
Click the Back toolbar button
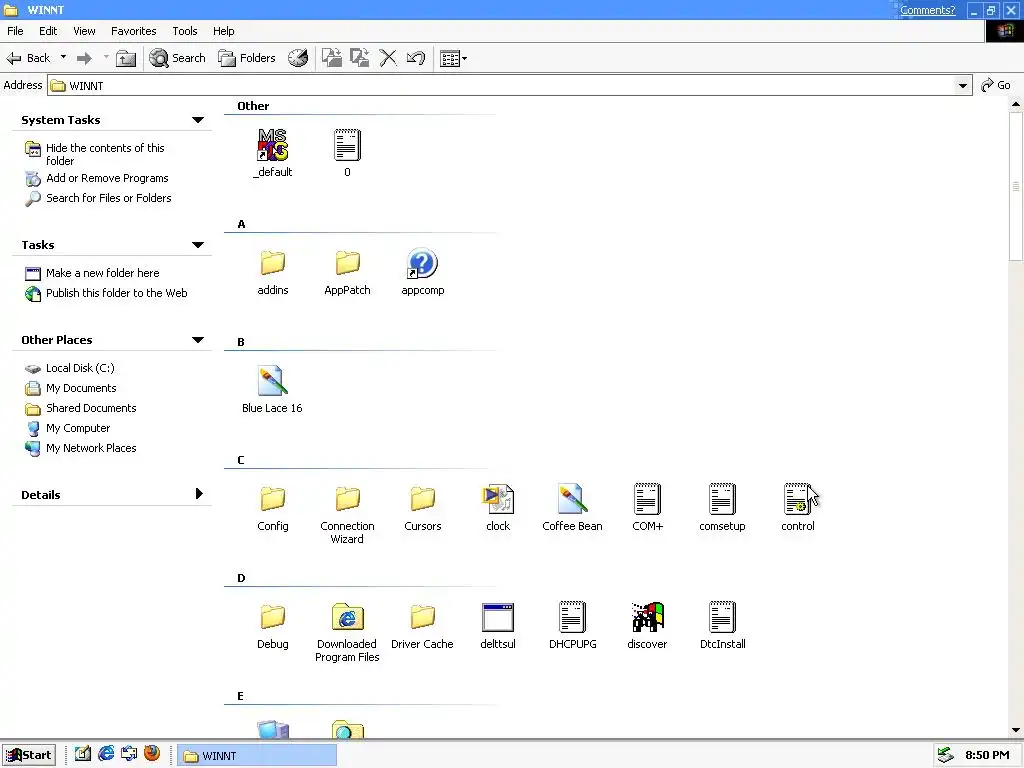[29, 58]
